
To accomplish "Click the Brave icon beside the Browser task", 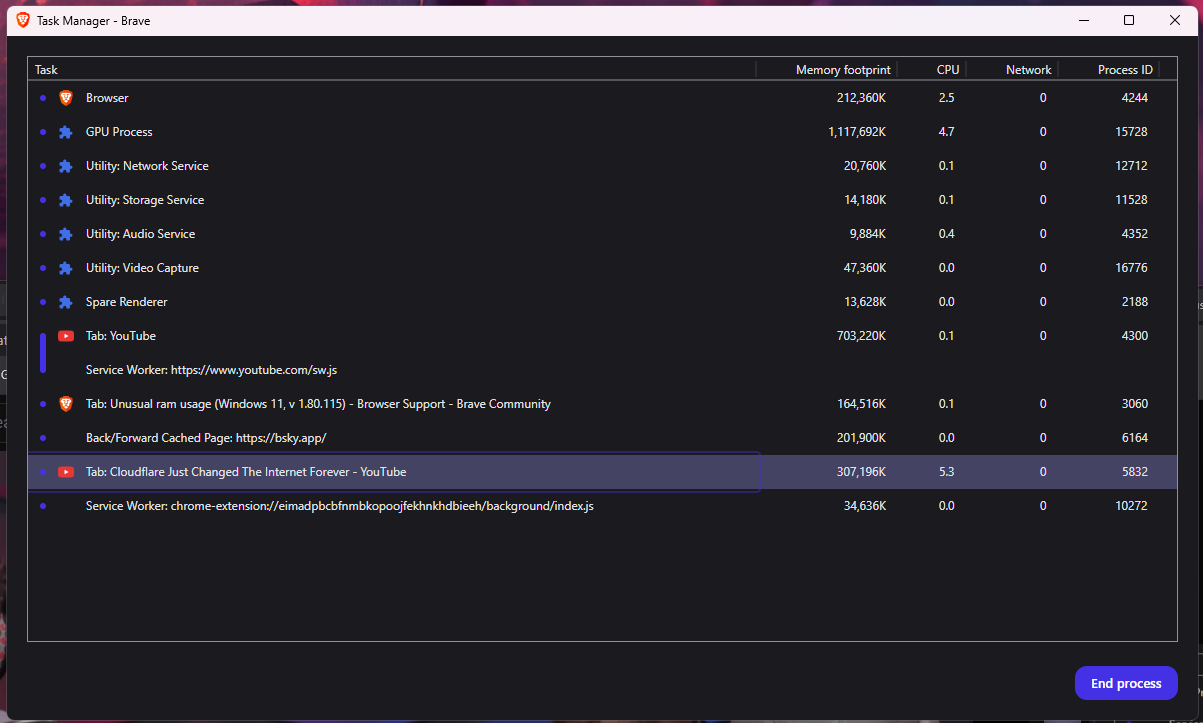I will [66, 98].
